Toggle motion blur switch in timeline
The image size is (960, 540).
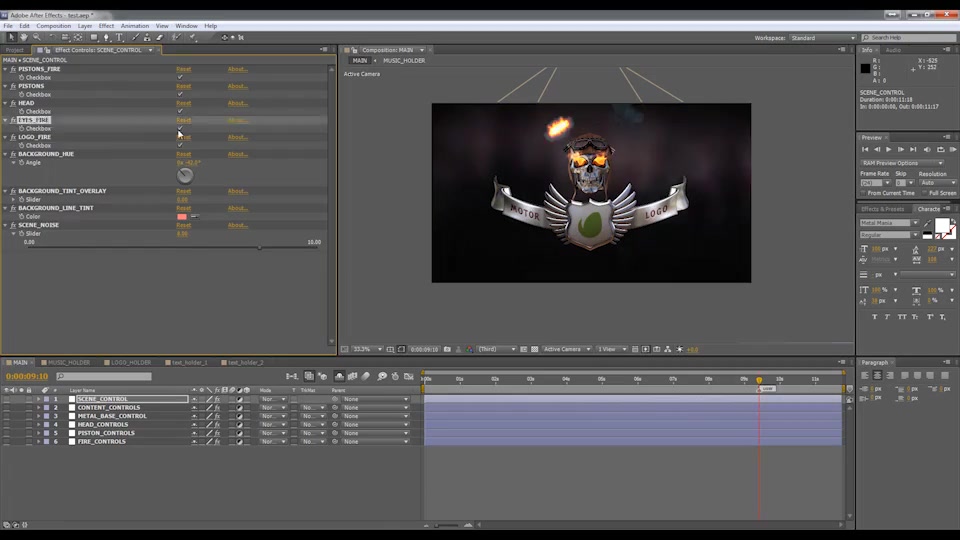tap(366, 377)
